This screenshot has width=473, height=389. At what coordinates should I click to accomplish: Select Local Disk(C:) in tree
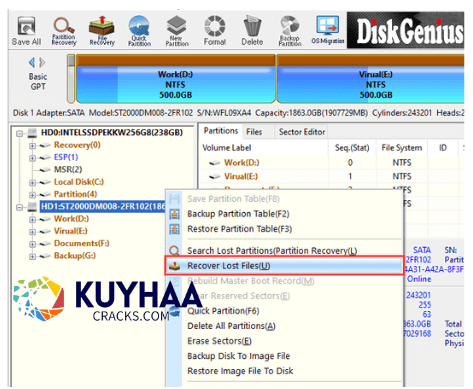(x=79, y=182)
